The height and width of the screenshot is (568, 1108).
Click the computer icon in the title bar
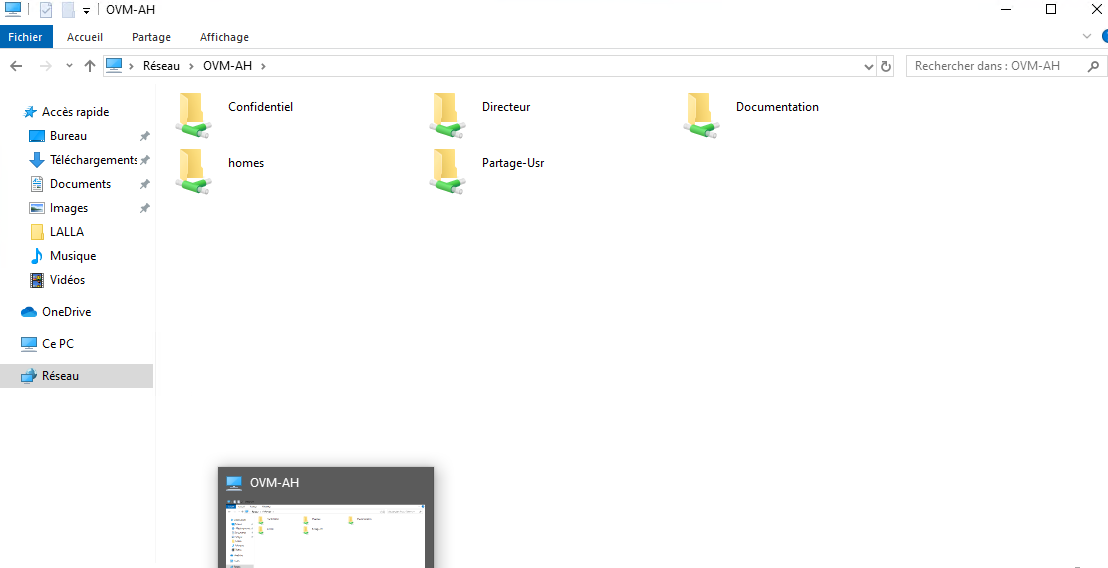pos(13,9)
